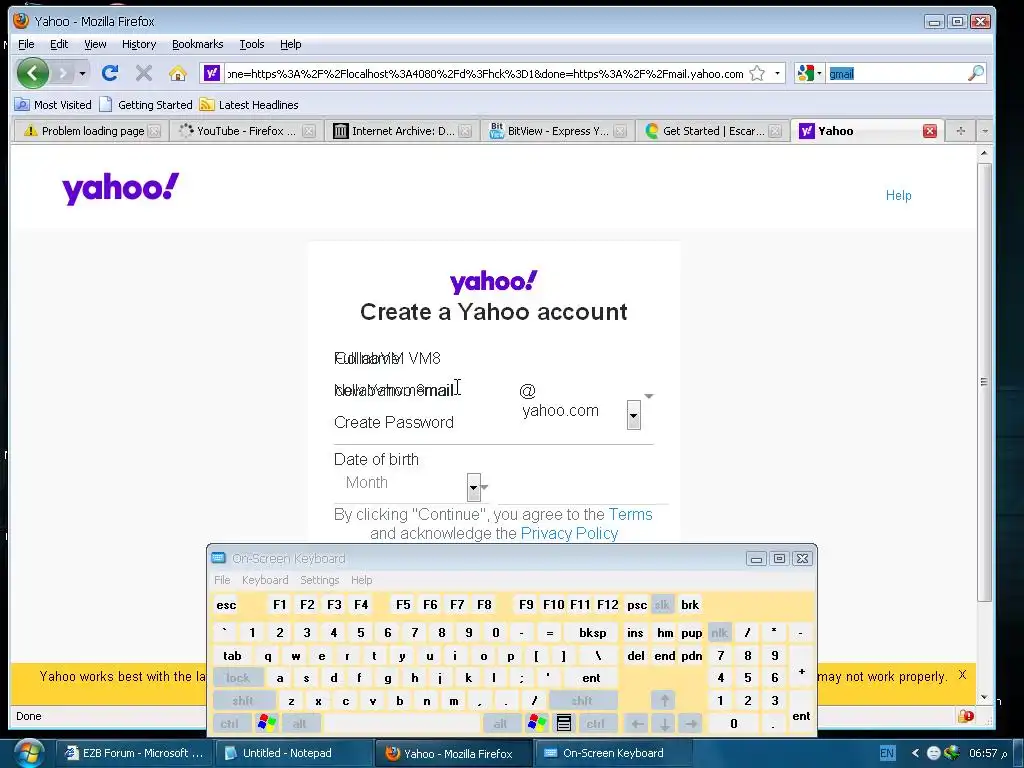Viewport: 1024px width, 768px height.
Task: Toggle the left alt key on on-screen keyboard
Action: click(x=300, y=723)
